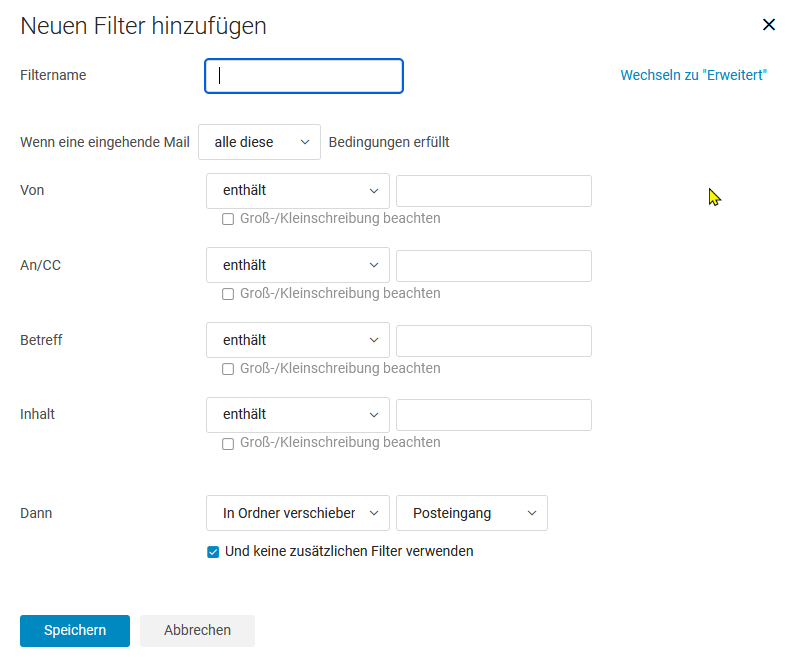Screen dimensions: 791x661
Task: Open the Inhalt 'enthält' dropdown
Action: (x=298, y=415)
